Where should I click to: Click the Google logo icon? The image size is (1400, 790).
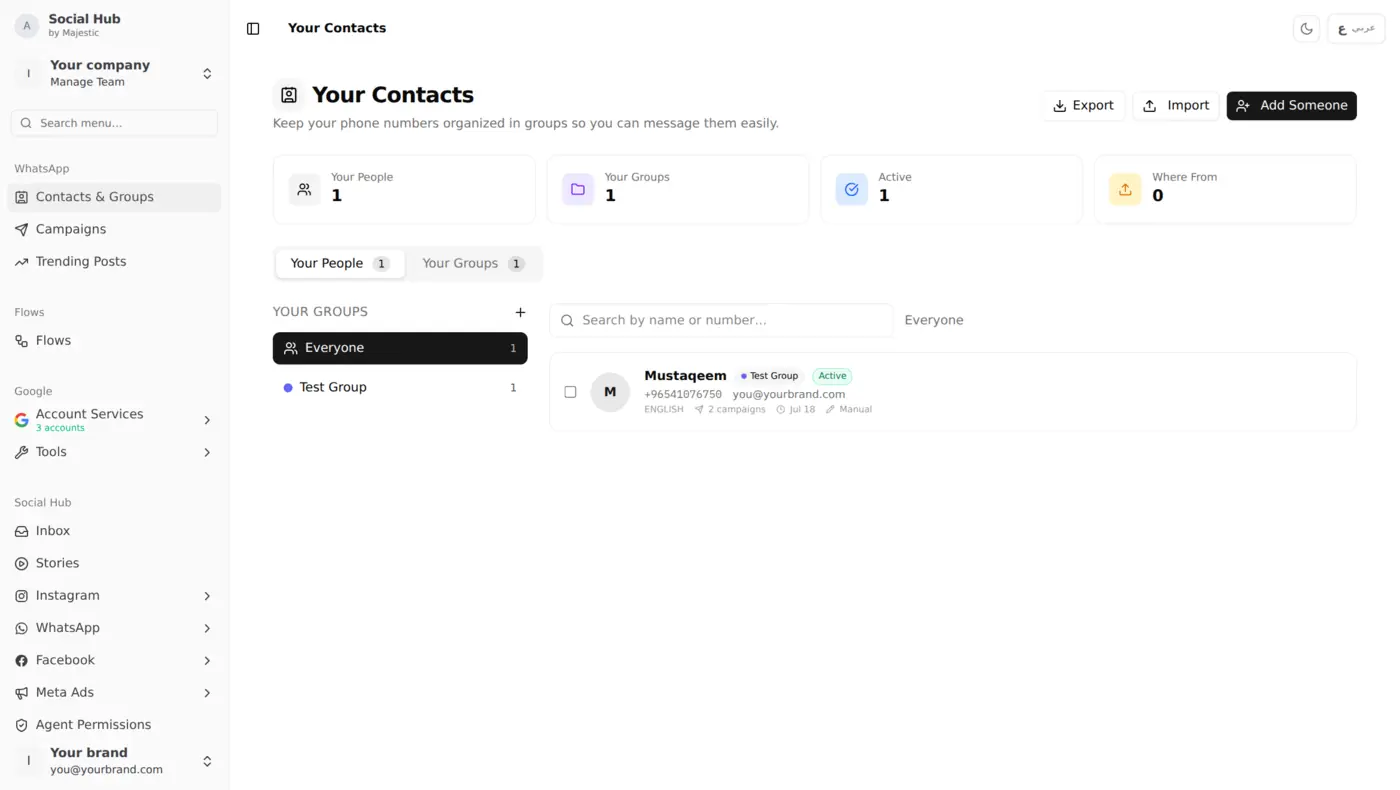click(x=21, y=421)
